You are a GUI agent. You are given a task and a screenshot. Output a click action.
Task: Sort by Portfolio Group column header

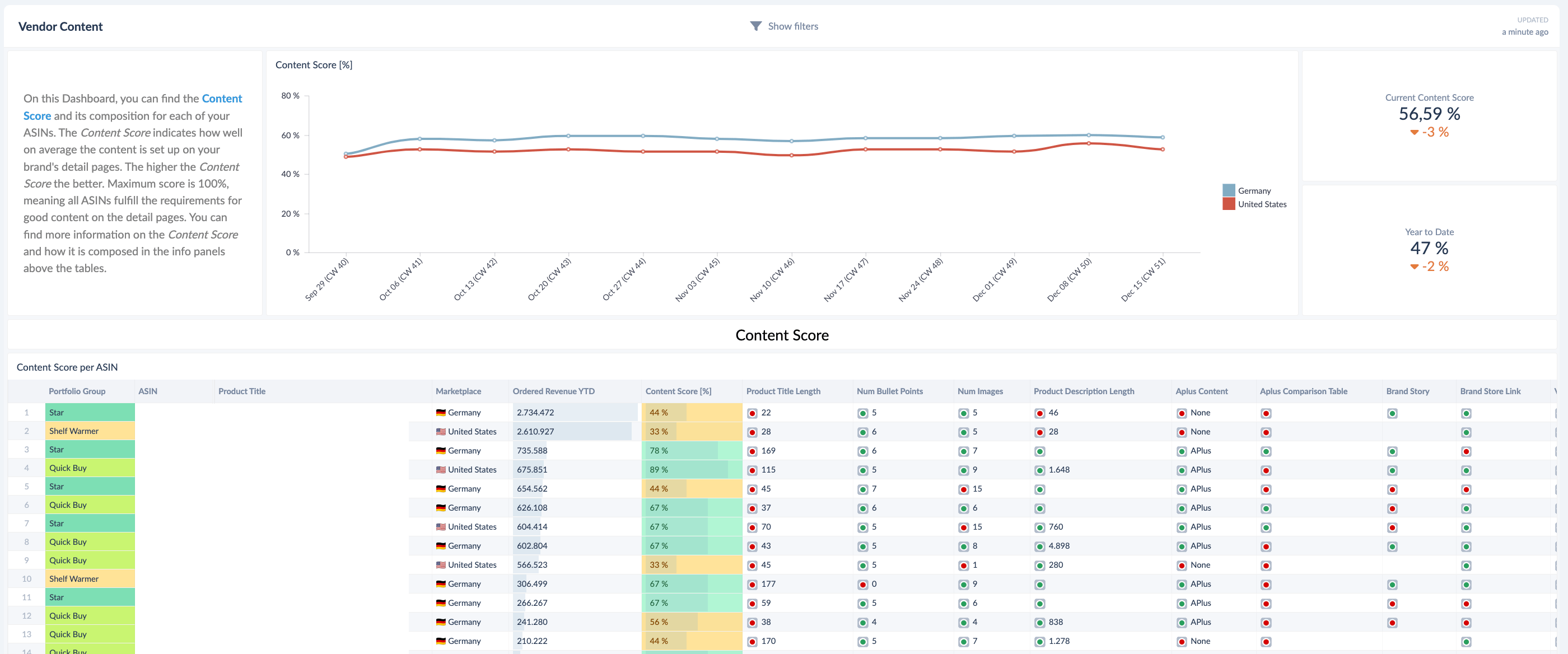pyautogui.click(x=77, y=391)
